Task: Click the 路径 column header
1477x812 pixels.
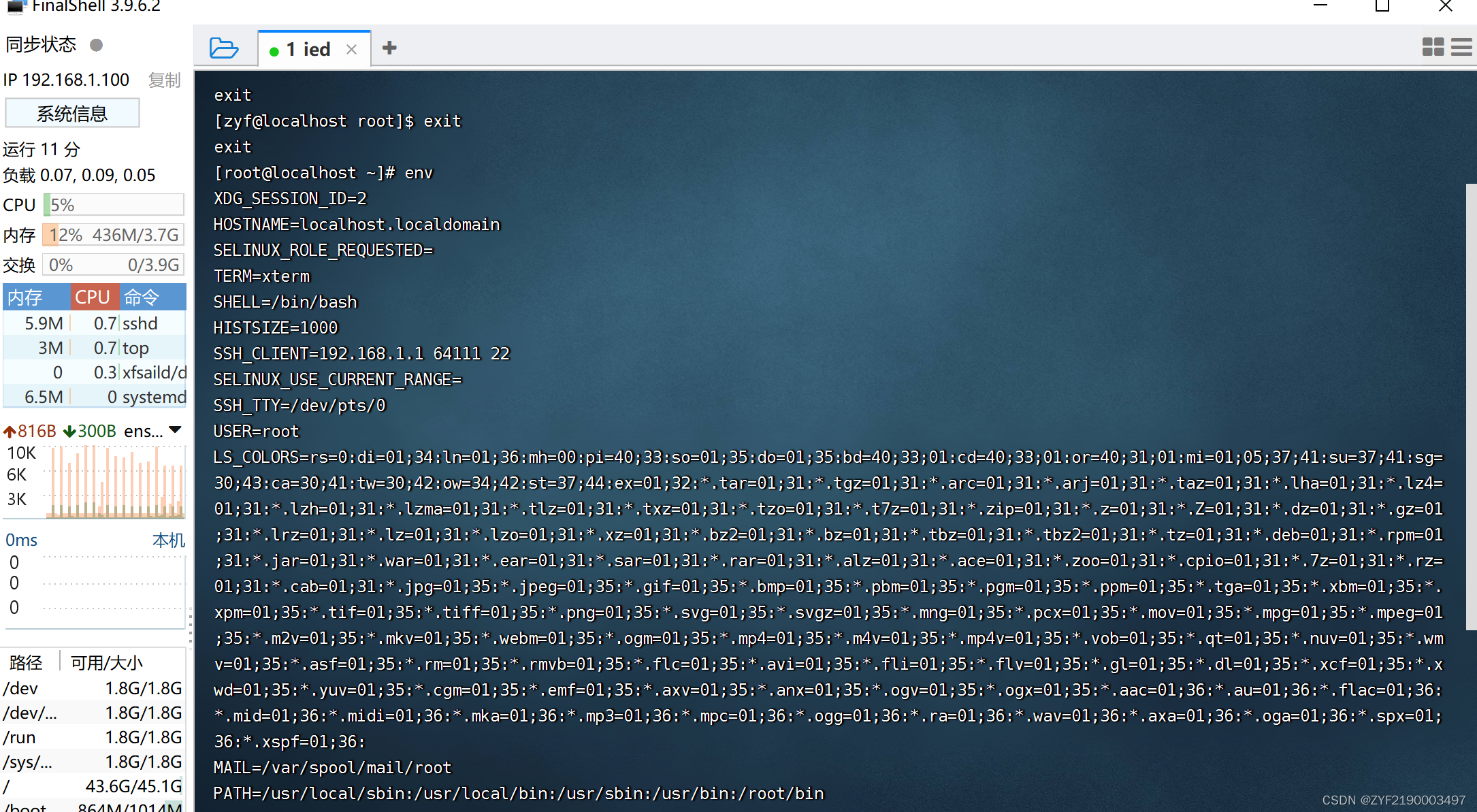Action: click(x=27, y=662)
